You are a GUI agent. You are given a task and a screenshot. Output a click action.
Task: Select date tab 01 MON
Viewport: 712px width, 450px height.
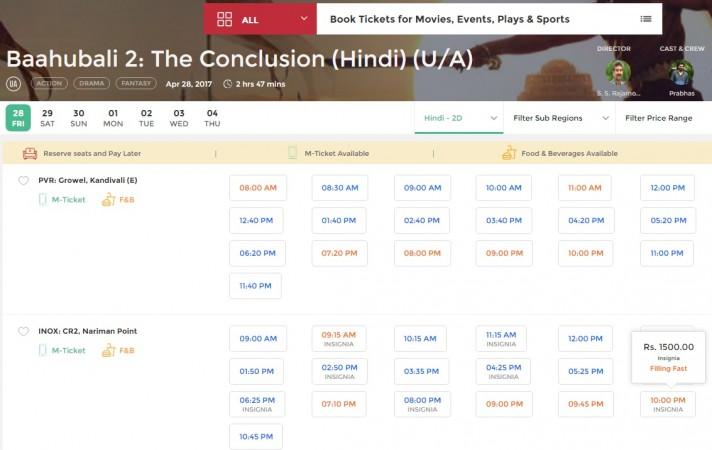113,118
